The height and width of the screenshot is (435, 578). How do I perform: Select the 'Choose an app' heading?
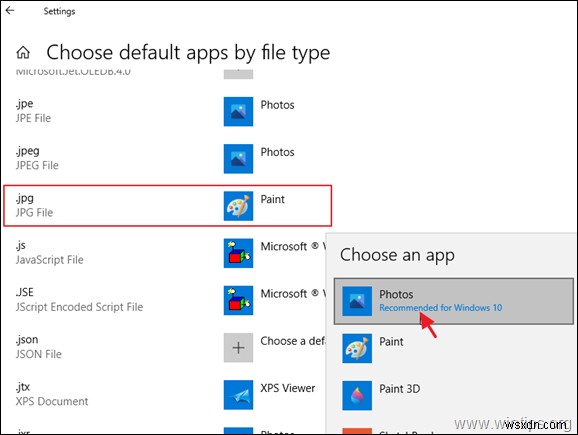tap(397, 255)
